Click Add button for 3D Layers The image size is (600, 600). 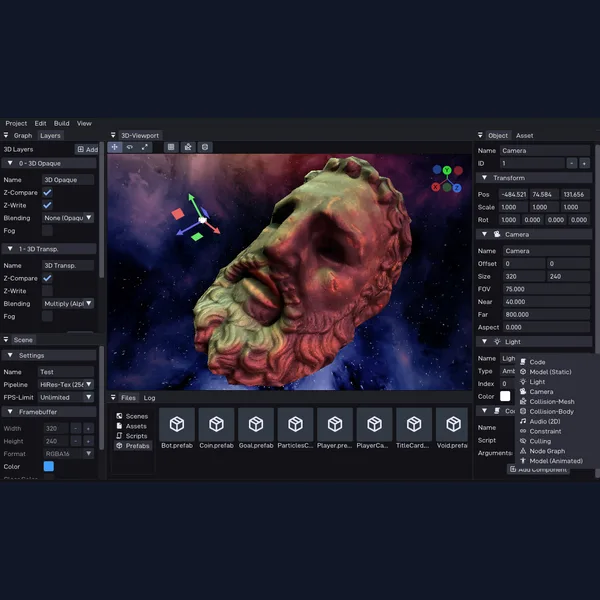click(x=87, y=149)
